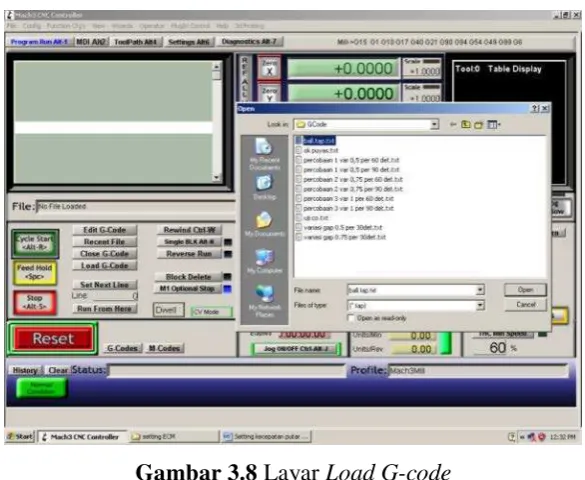Click the Clear status button

[x=58, y=370]
